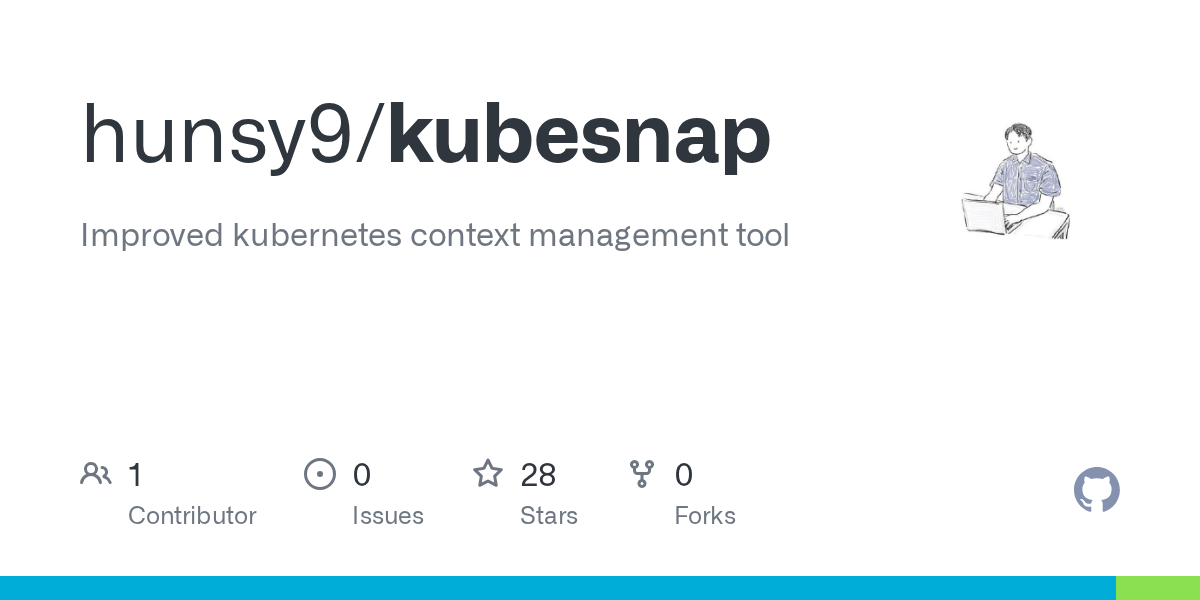Image resolution: width=1200 pixels, height=600 pixels.
Task: Click the star outline icon
Action: [488, 474]
